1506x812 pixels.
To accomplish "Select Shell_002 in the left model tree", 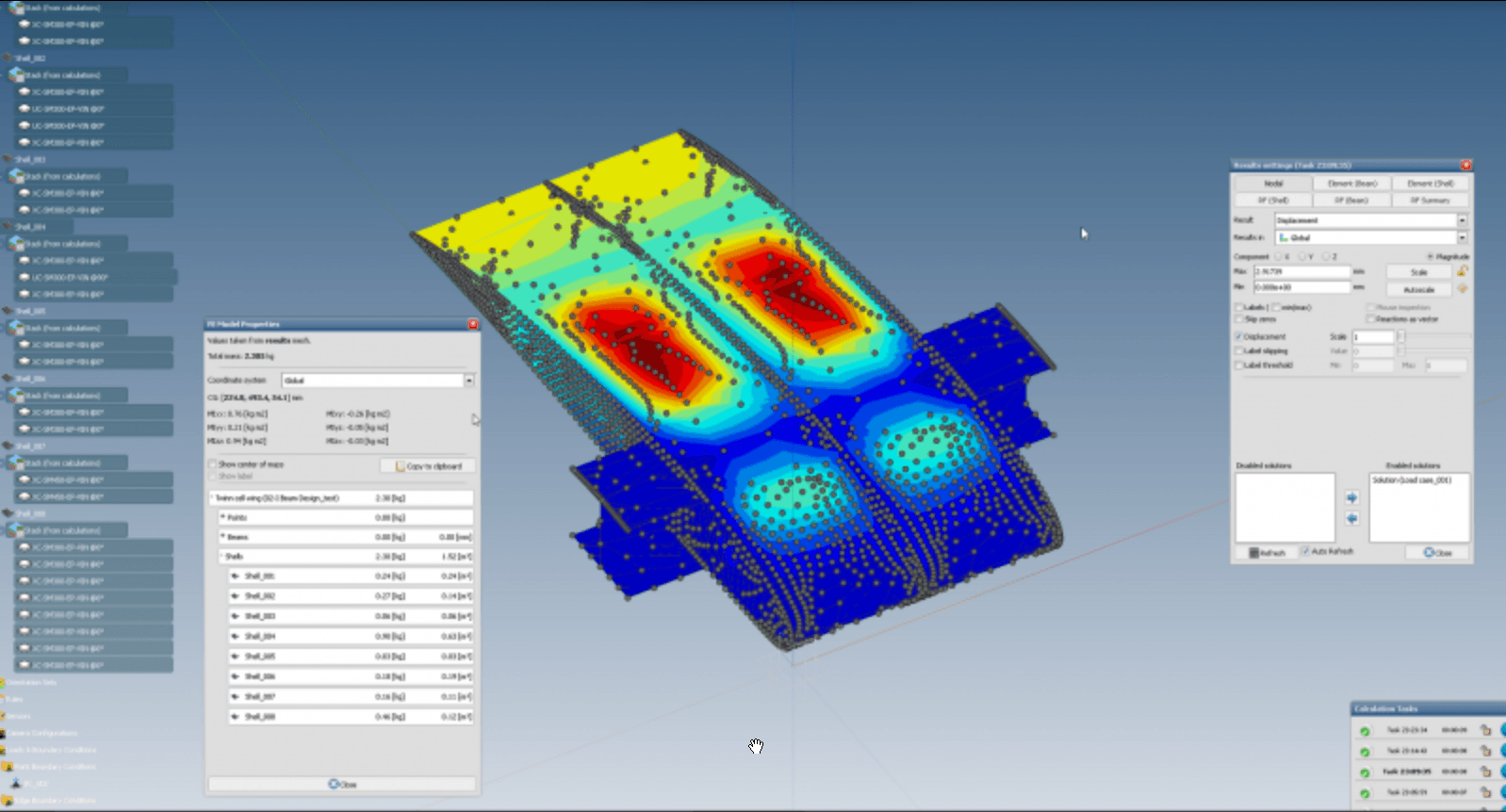I will (x=30, y=58).
